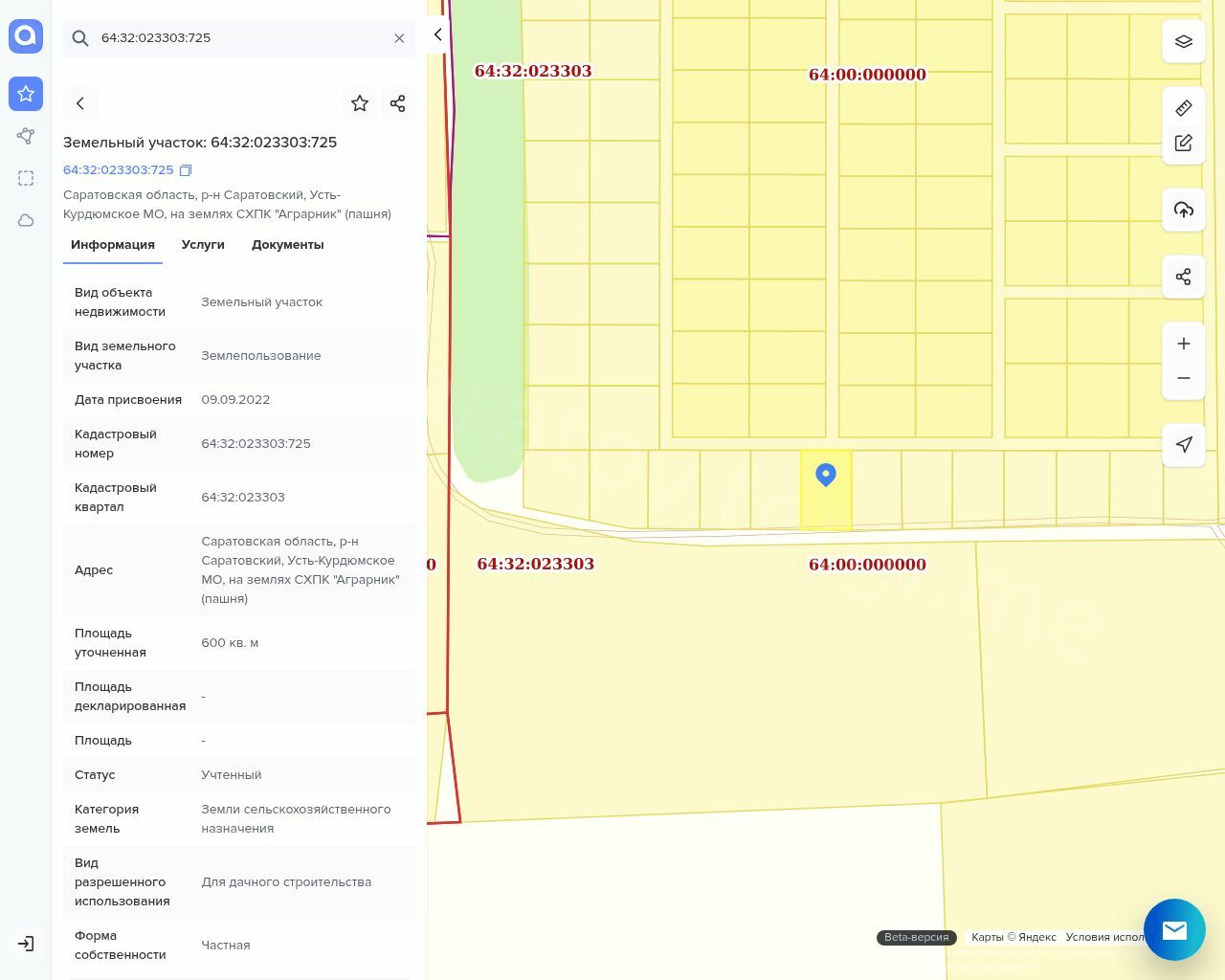Zoom out of the map
The width and height of the screenshot is (1225, 980).
click(1183, 378)
